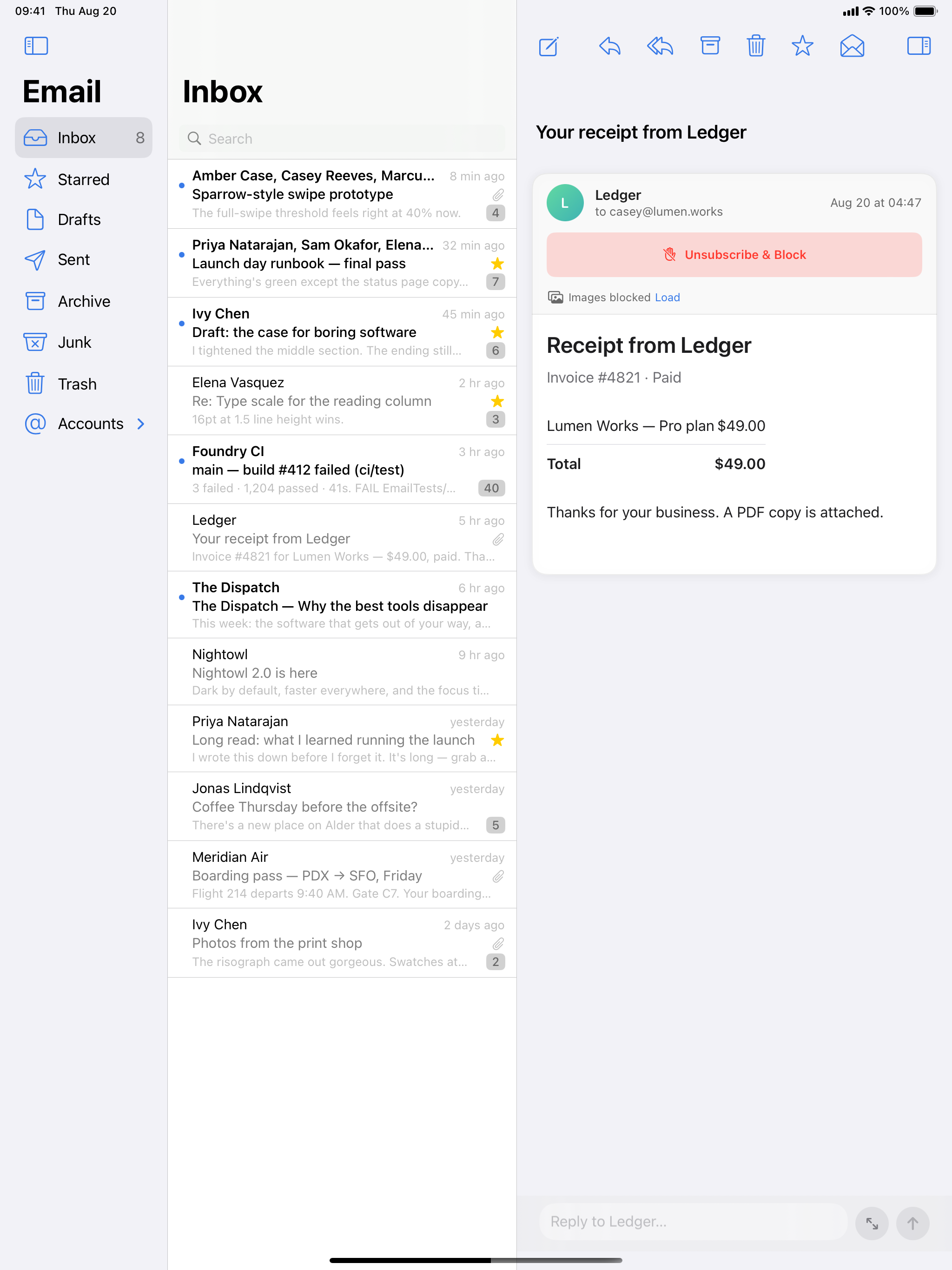Screen dimensions: 952x1270
Task: Open Meridian Air boarding pass message
Action: (342, 875)
